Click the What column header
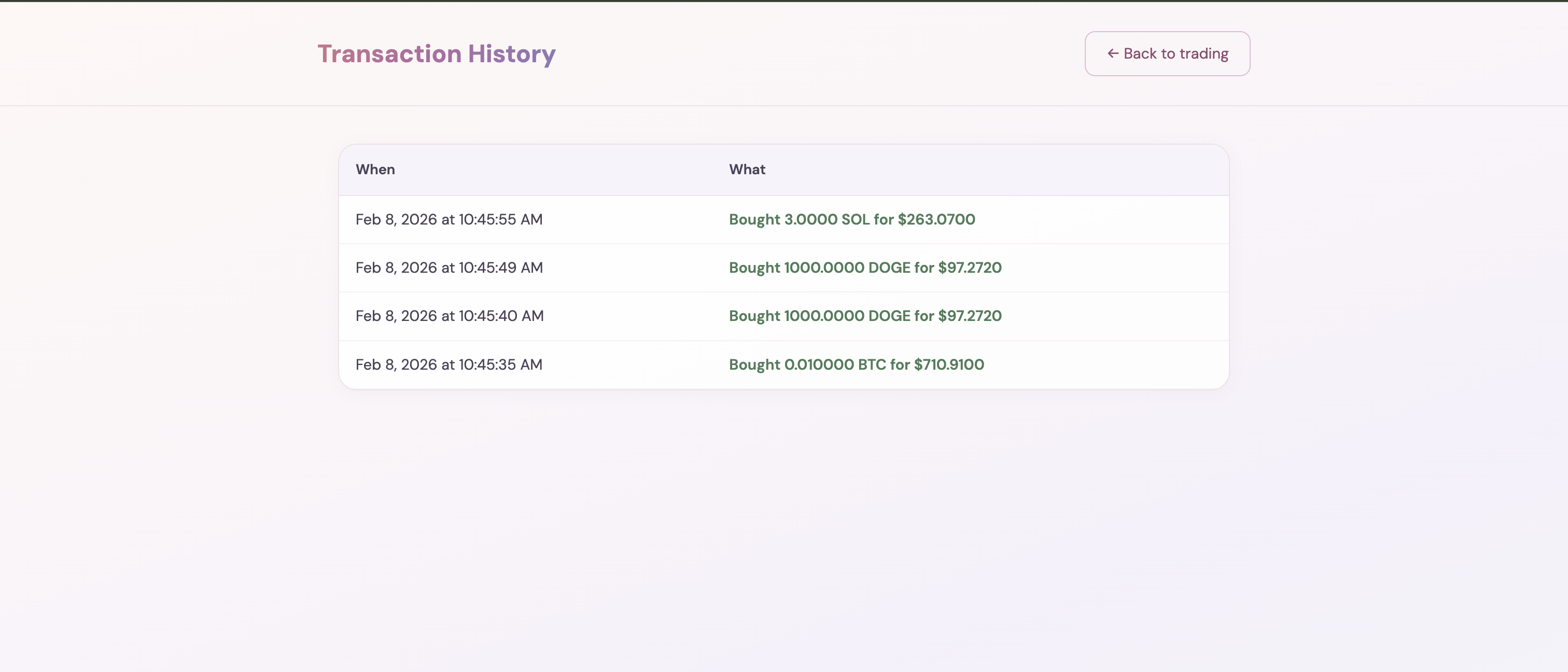The width and height of the screenshot is (1568, 672). click(x=747, y=170)
